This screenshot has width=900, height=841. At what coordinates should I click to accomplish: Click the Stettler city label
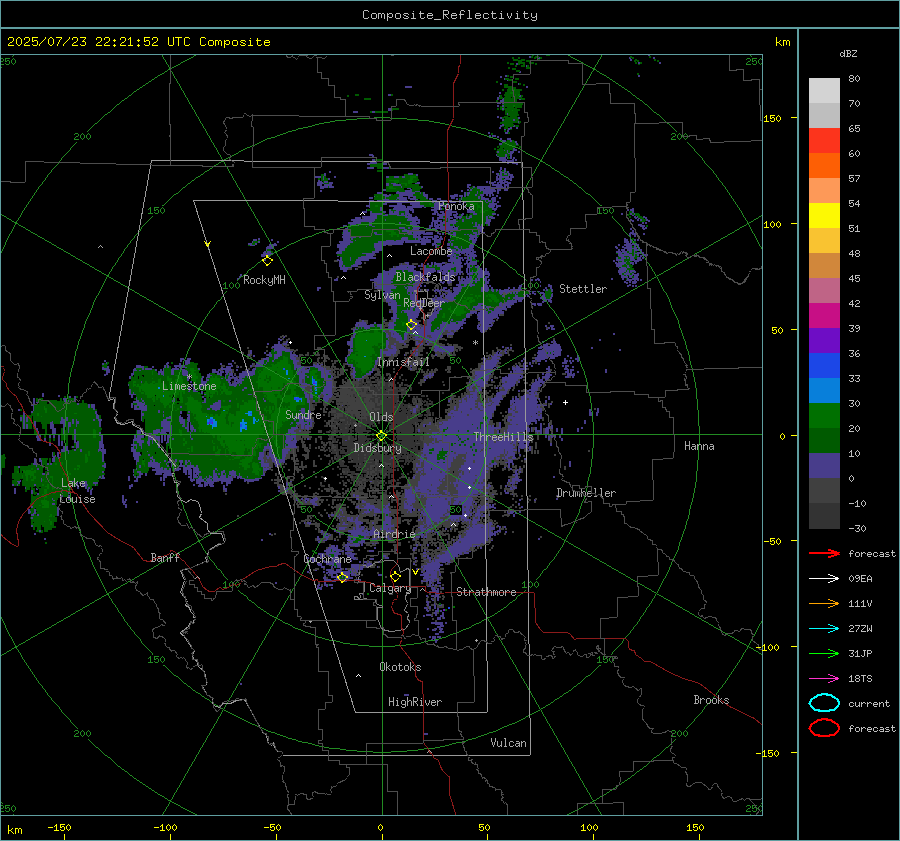(583, 289)
